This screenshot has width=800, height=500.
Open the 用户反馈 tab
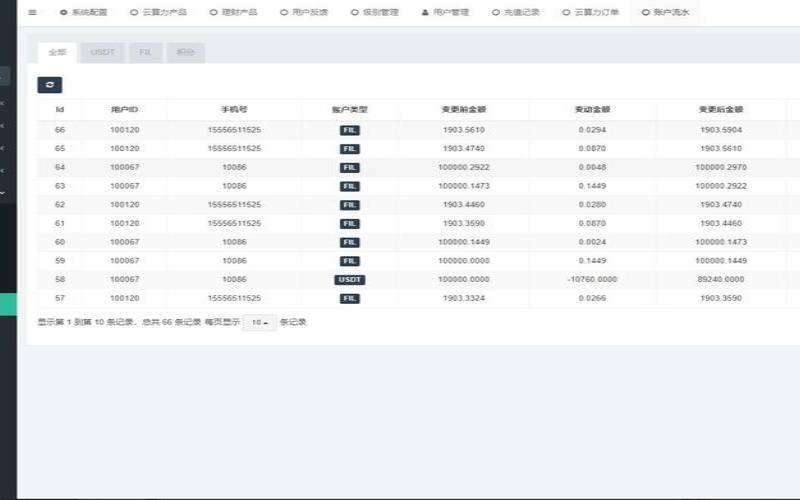tap(304, 12)
